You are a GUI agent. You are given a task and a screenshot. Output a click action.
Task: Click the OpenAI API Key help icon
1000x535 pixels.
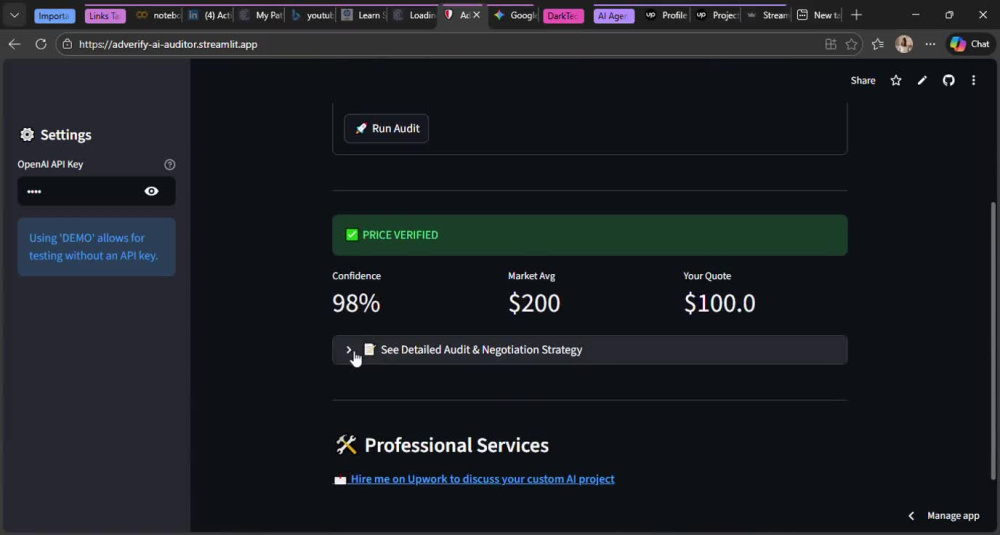coord(170,165)
